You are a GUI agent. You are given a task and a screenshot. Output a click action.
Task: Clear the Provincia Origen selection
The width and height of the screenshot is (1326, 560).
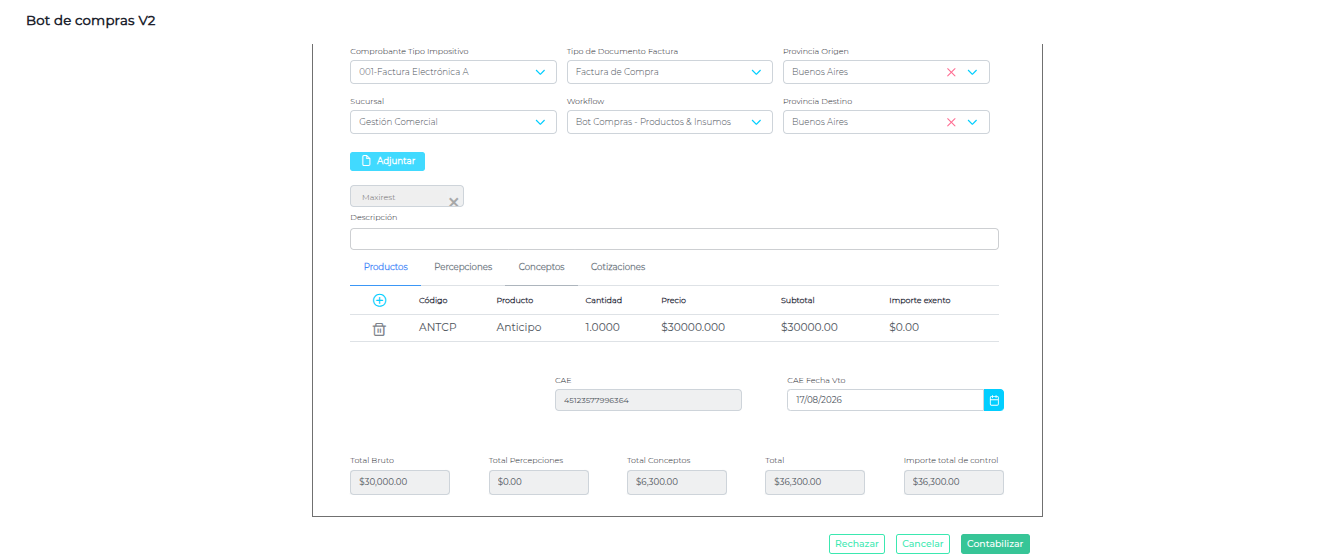(x=951, y=72)
